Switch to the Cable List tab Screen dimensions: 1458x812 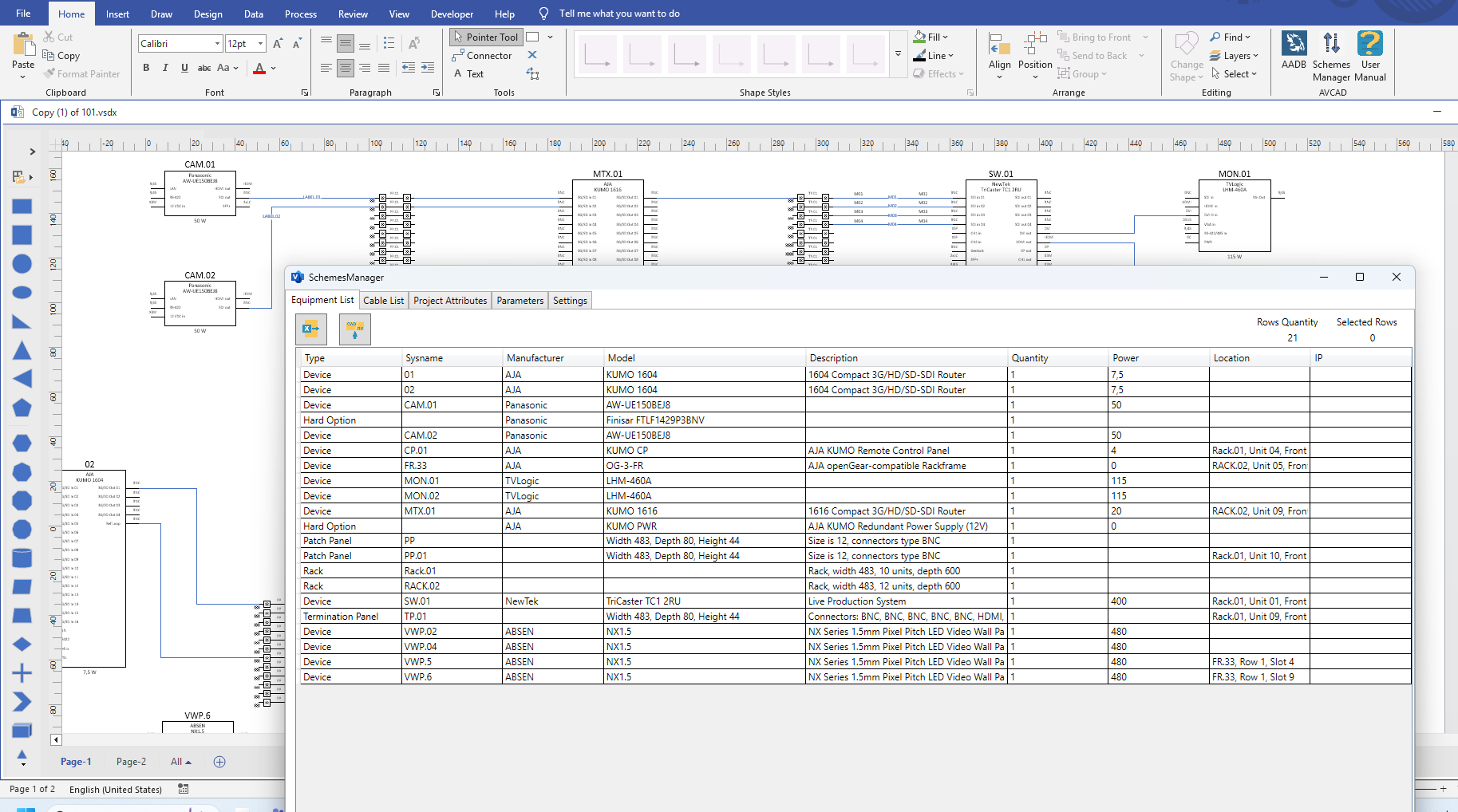point(383,301)
